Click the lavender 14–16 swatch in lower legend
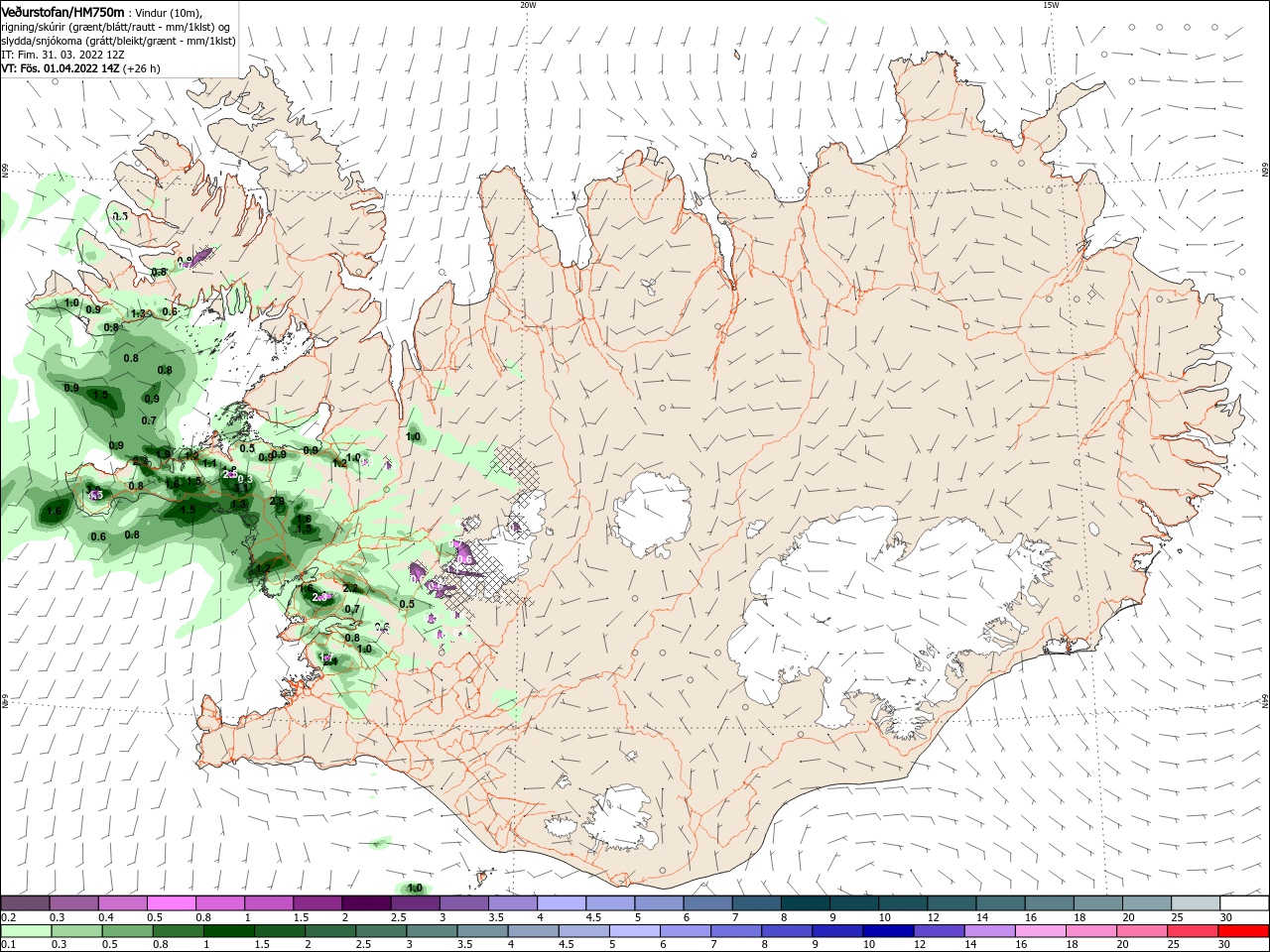The height and width of the screenshot is (952, 1270). (989, 931)
